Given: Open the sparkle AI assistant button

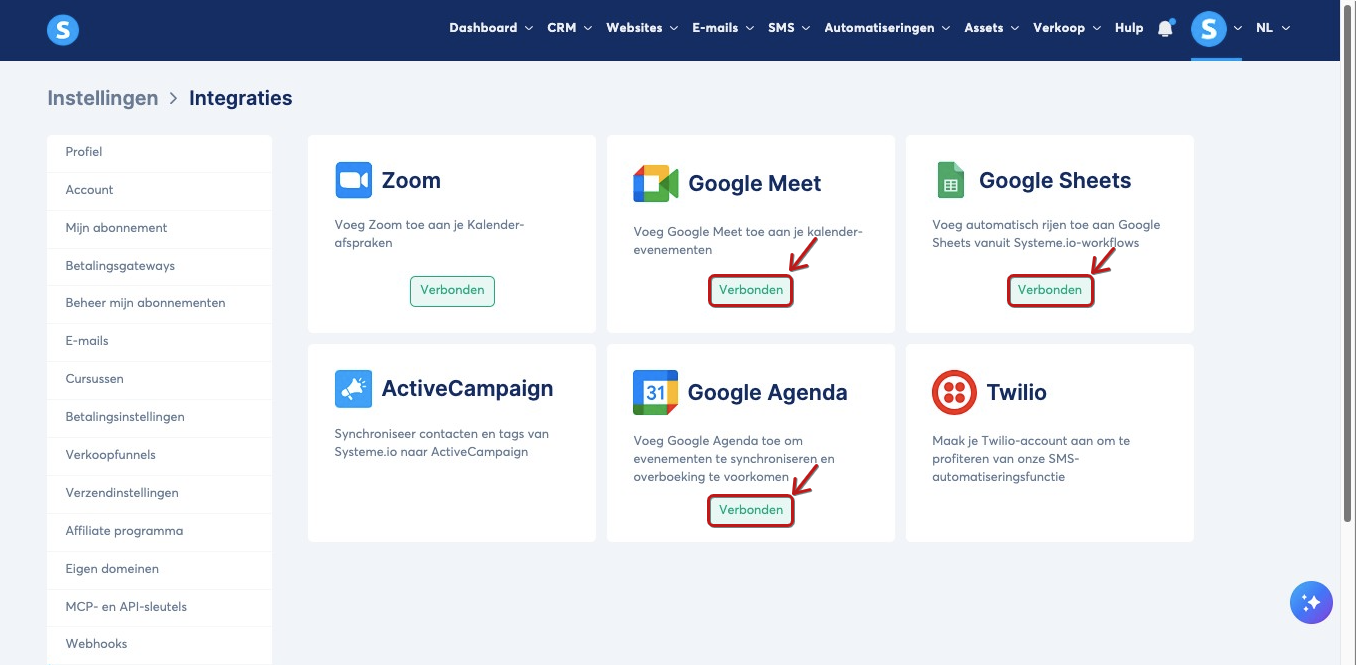Looking at the screenshot, I should coord(1312,603).
